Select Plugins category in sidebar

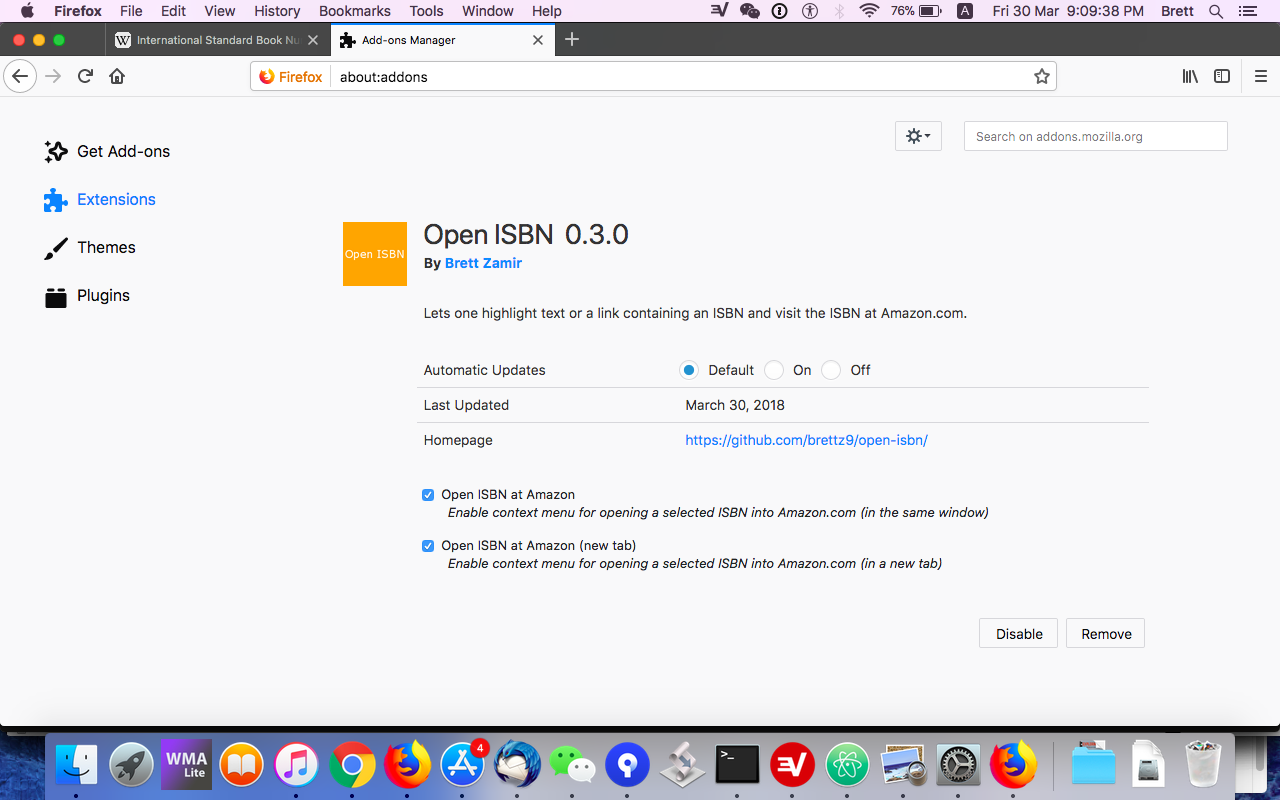click(x=88, y=296)
